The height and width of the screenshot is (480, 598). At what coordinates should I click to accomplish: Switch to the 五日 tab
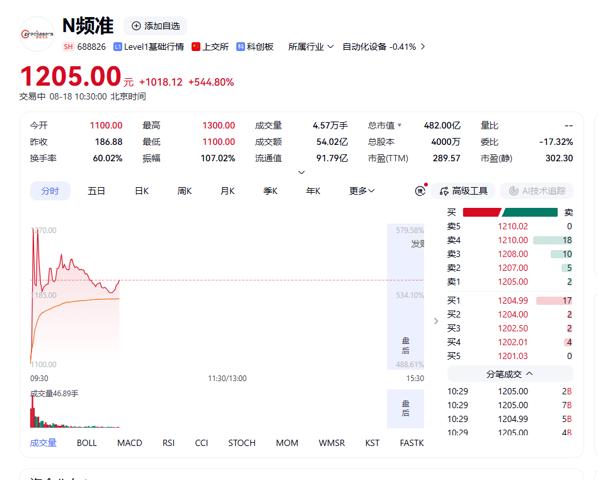pos(96,191)
